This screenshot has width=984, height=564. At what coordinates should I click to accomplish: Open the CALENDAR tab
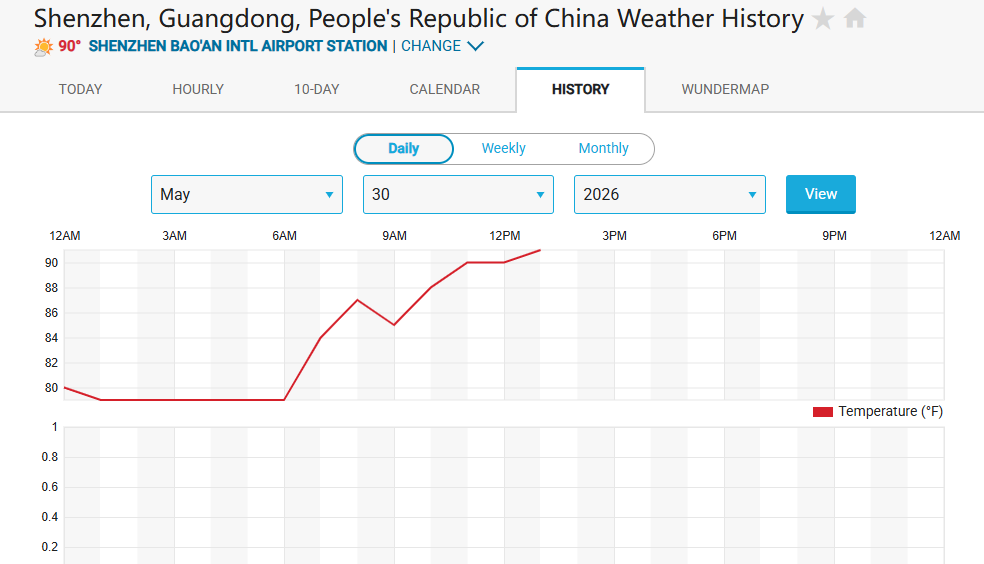(444, 89)
